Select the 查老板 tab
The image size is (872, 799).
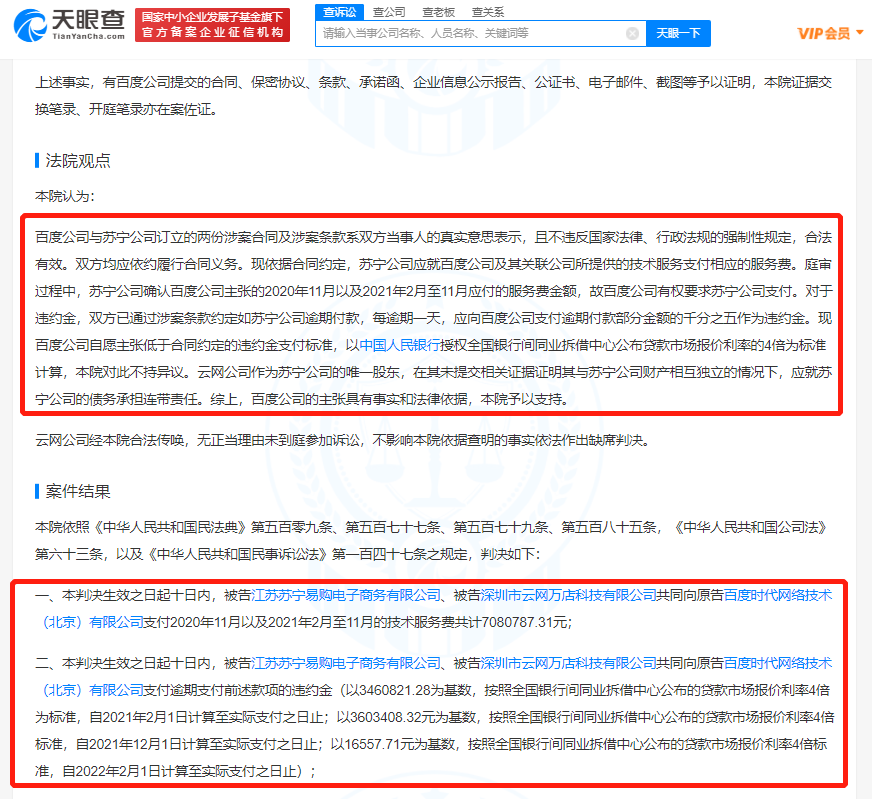pyautogui.click(x=438, y=12)
